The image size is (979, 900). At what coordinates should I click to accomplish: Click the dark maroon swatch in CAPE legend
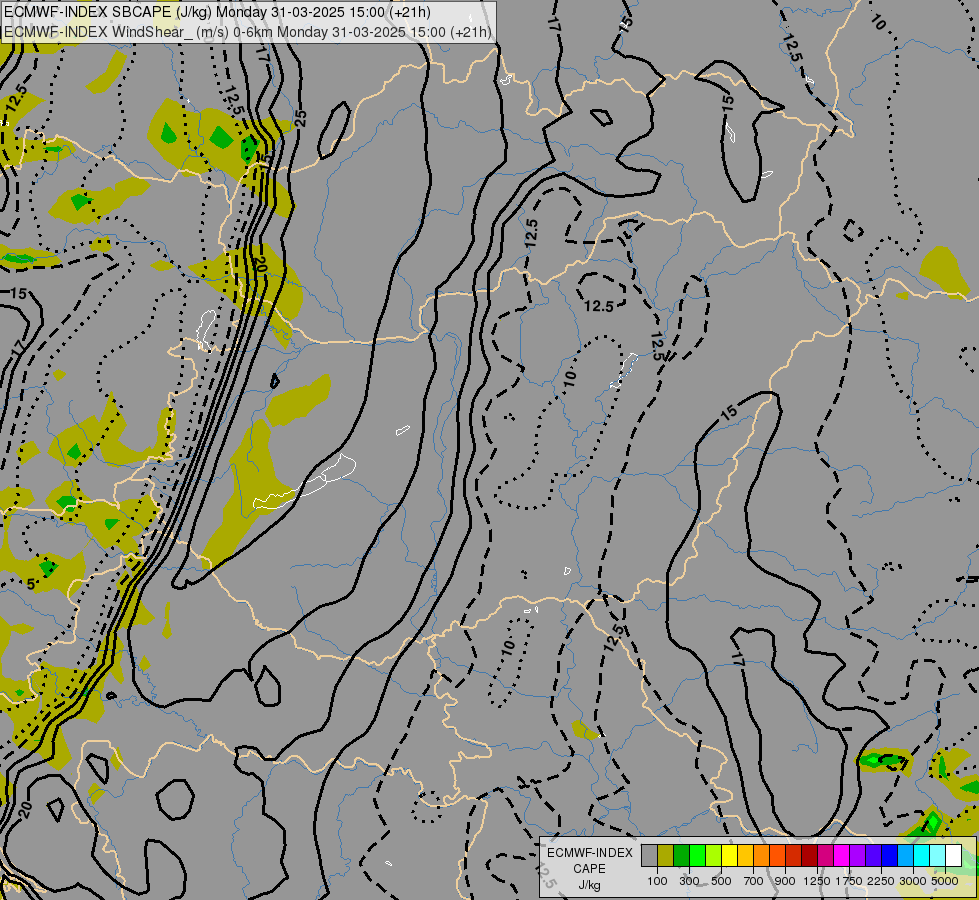tap(810, 856)
